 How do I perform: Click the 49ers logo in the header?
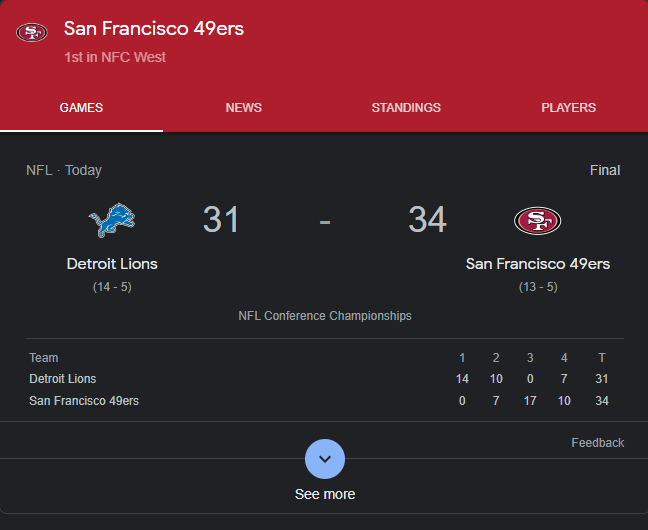click(x=32, y=32)
